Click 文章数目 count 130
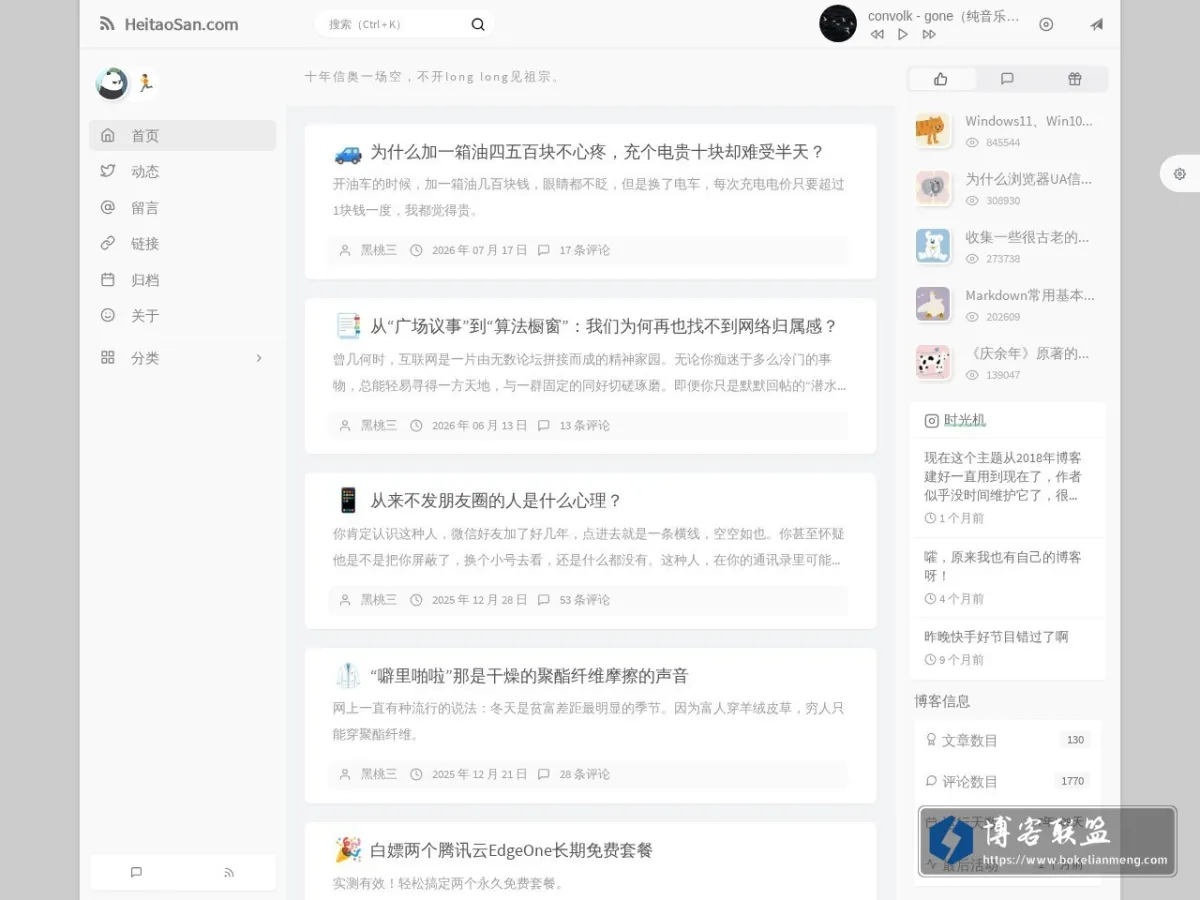 [x=1075, y=740]
